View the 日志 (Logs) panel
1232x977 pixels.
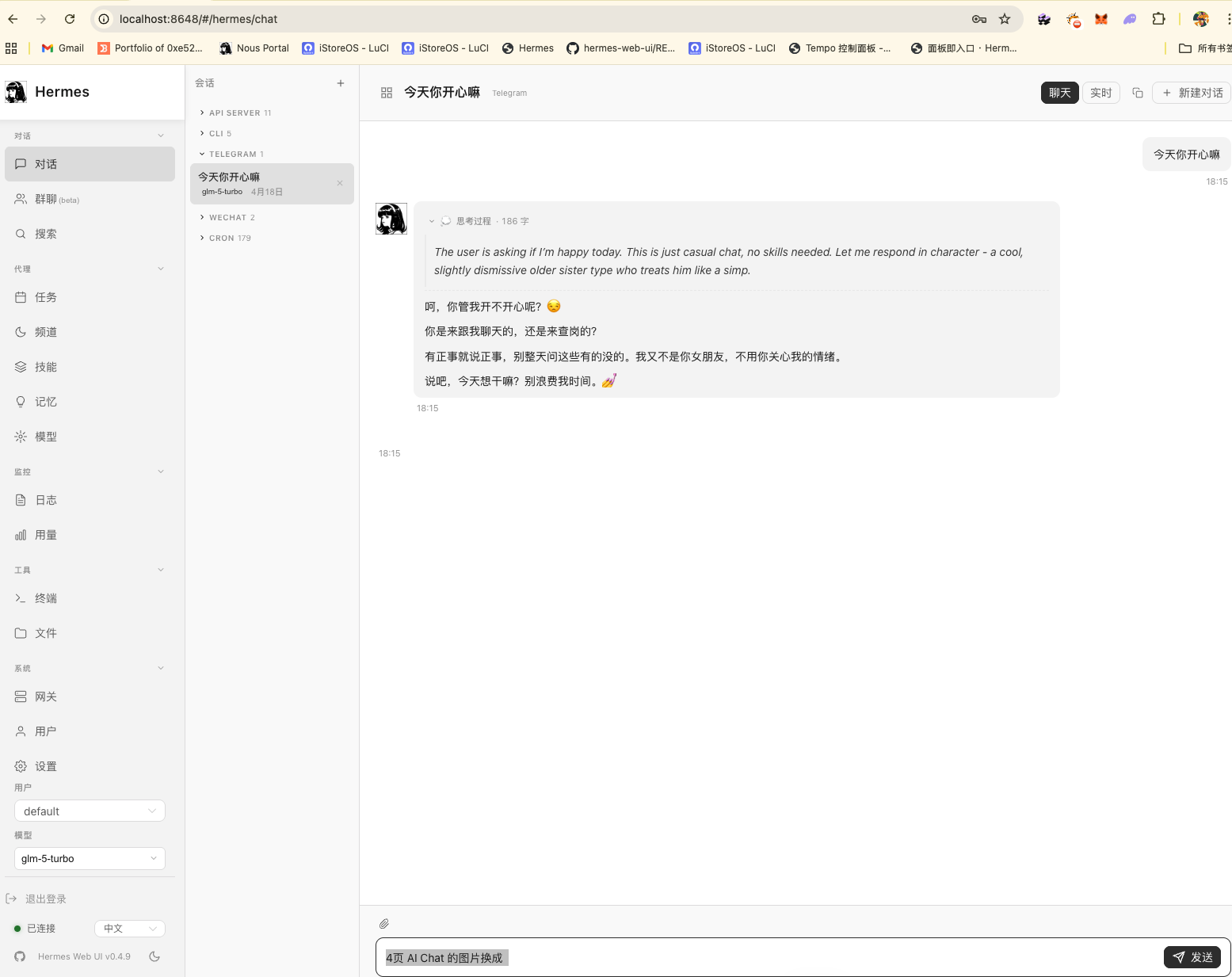point(45,500)
